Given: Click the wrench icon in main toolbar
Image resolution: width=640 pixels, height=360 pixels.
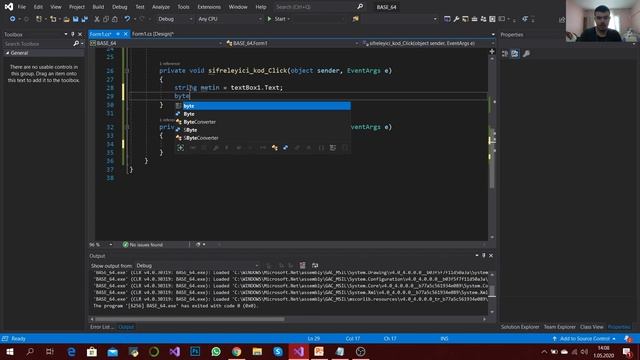Looking at the screenshot, I should pos(456,19).
